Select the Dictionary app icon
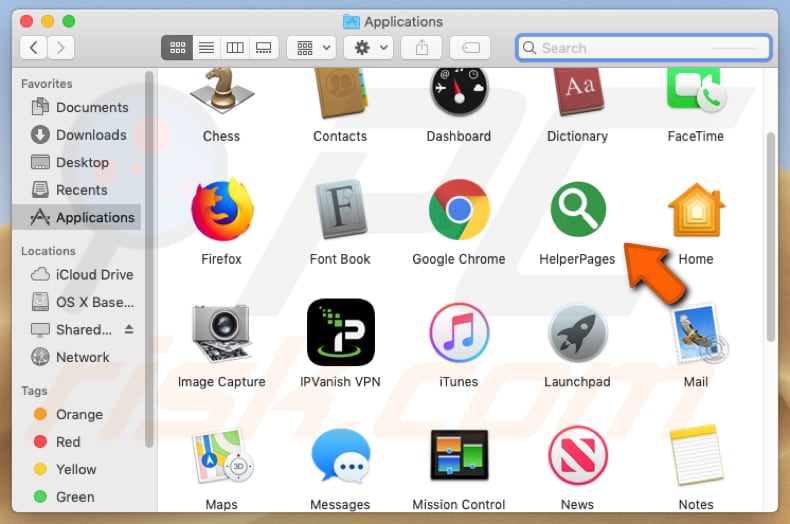The width and height of the screenshot is (790, 524). coord(577,92)
